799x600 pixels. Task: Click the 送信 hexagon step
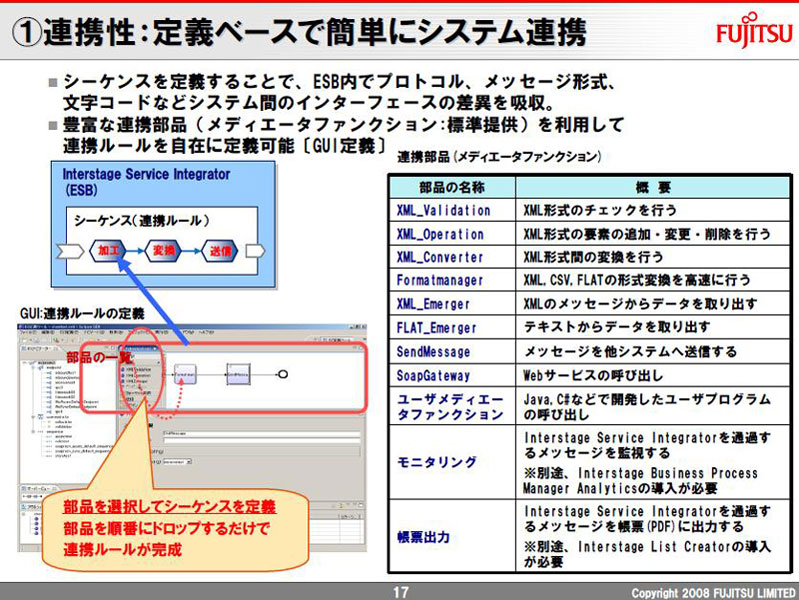[222, 251]
